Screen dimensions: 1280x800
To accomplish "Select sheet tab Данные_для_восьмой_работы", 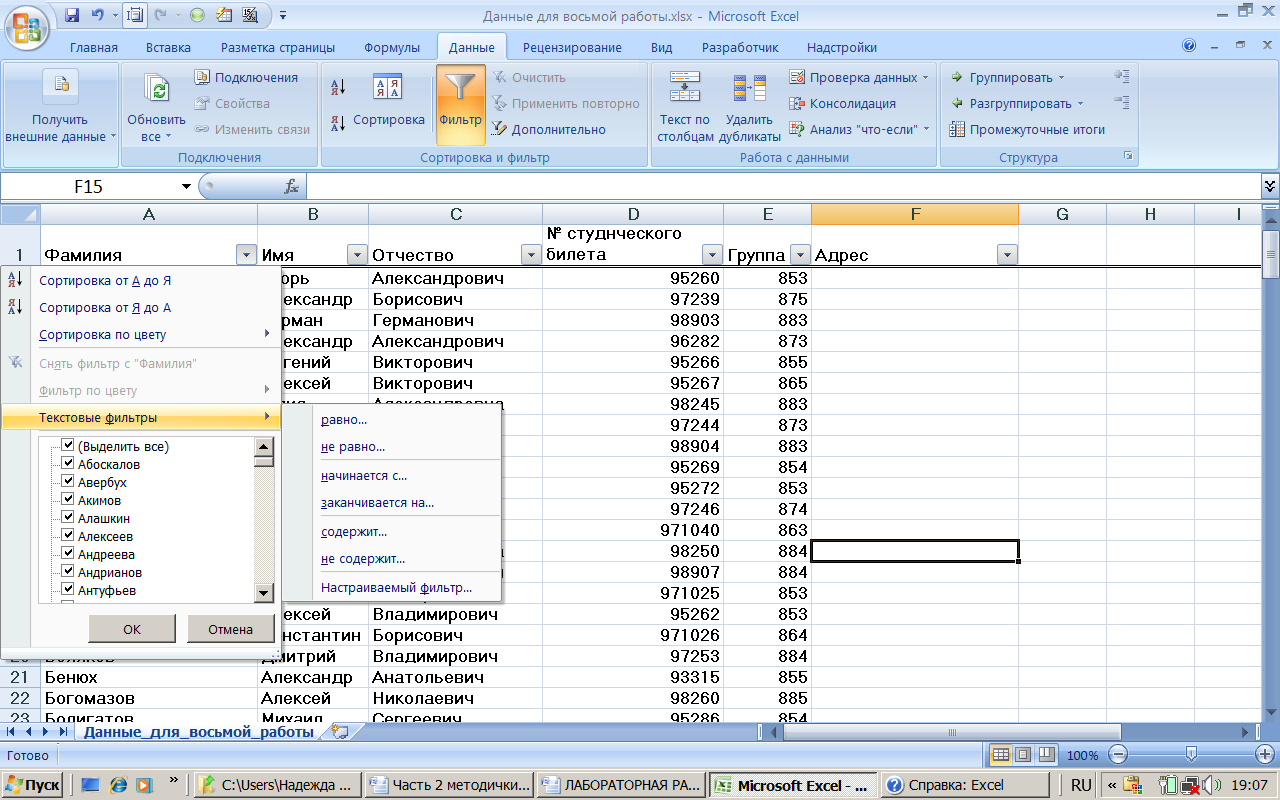I will (198, 732).
